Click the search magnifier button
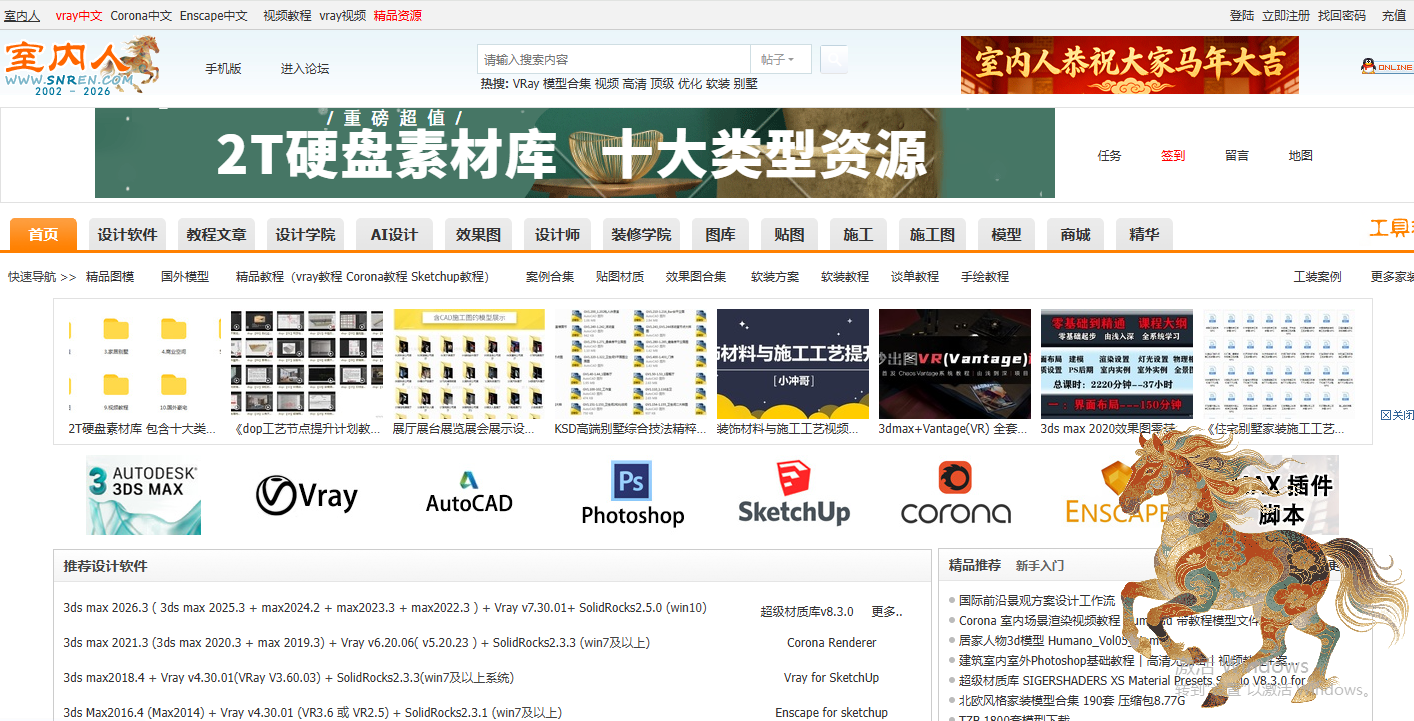The width and height of the screenshot is (1414, 721). click(834, 60)
